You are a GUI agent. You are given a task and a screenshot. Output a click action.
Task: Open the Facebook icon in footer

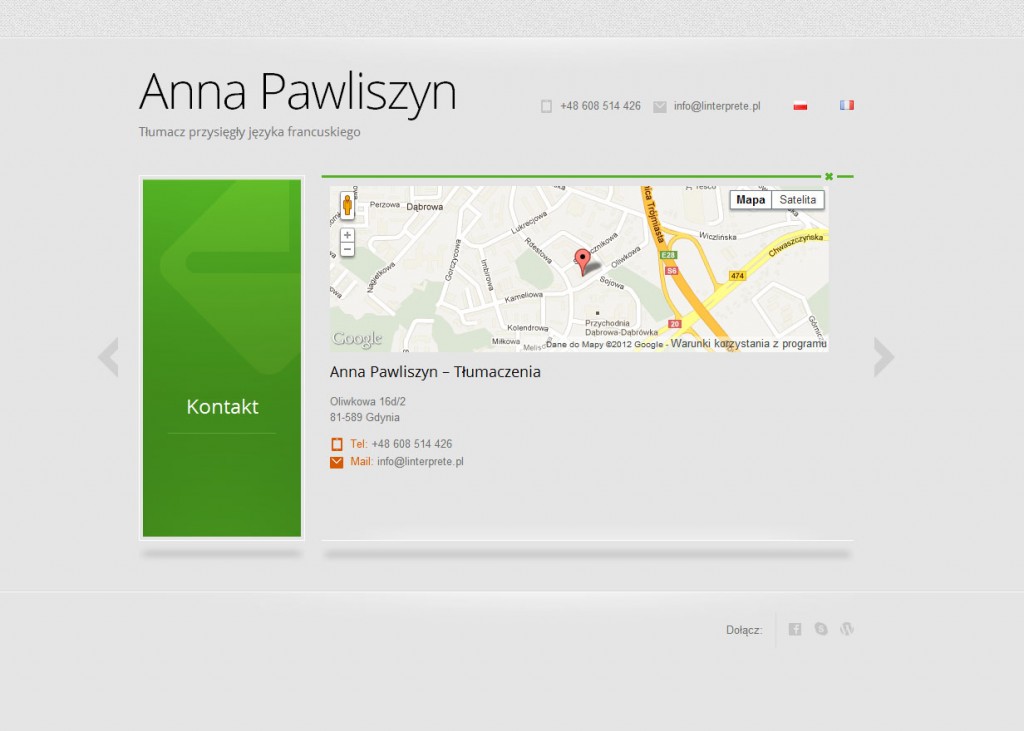[795, 629]
